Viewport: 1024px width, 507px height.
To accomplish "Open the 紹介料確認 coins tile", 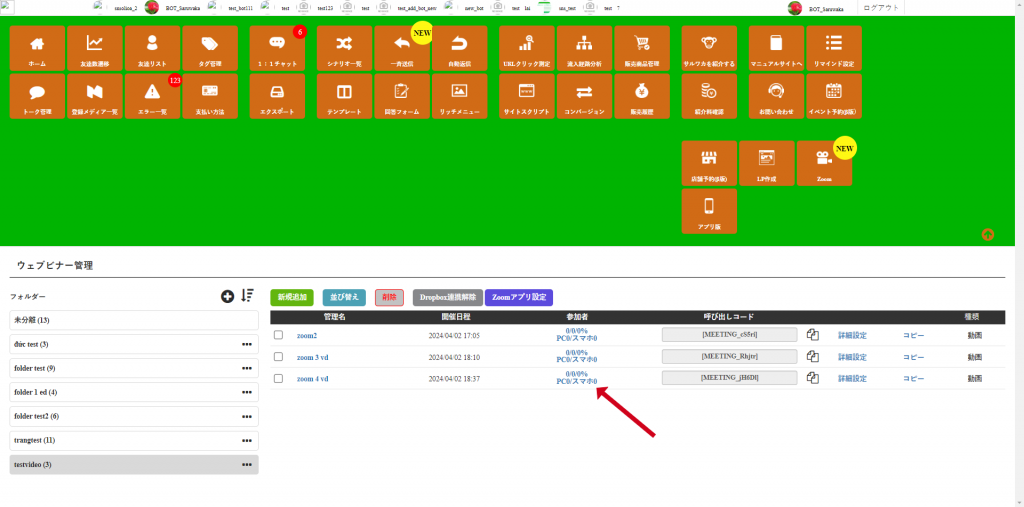I will (x=709, y=96).
